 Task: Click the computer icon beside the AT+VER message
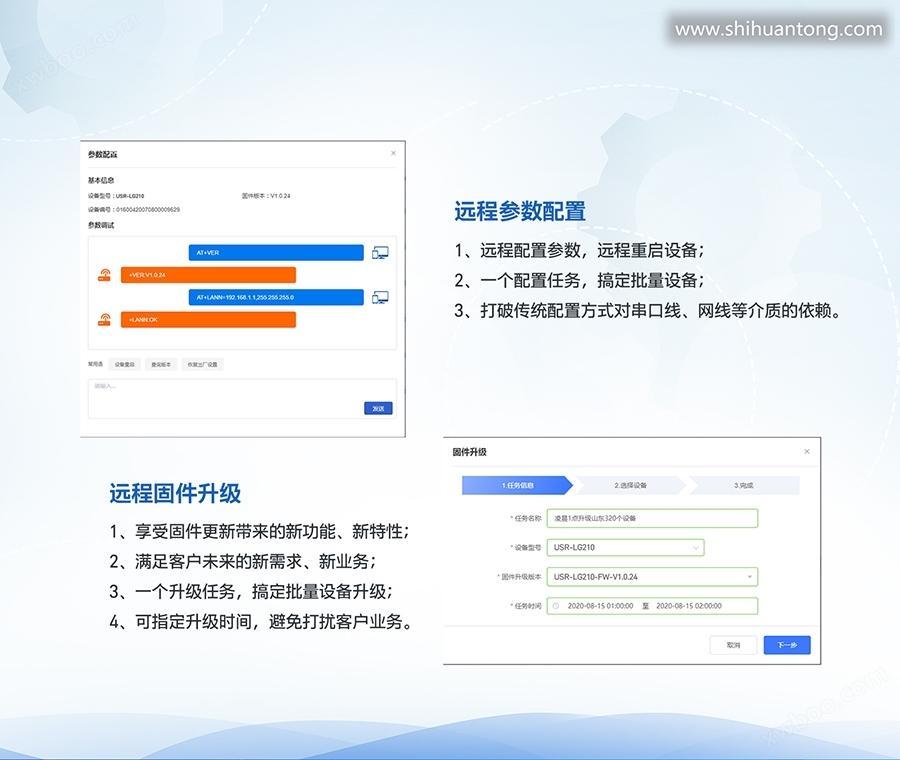[380, 253]
